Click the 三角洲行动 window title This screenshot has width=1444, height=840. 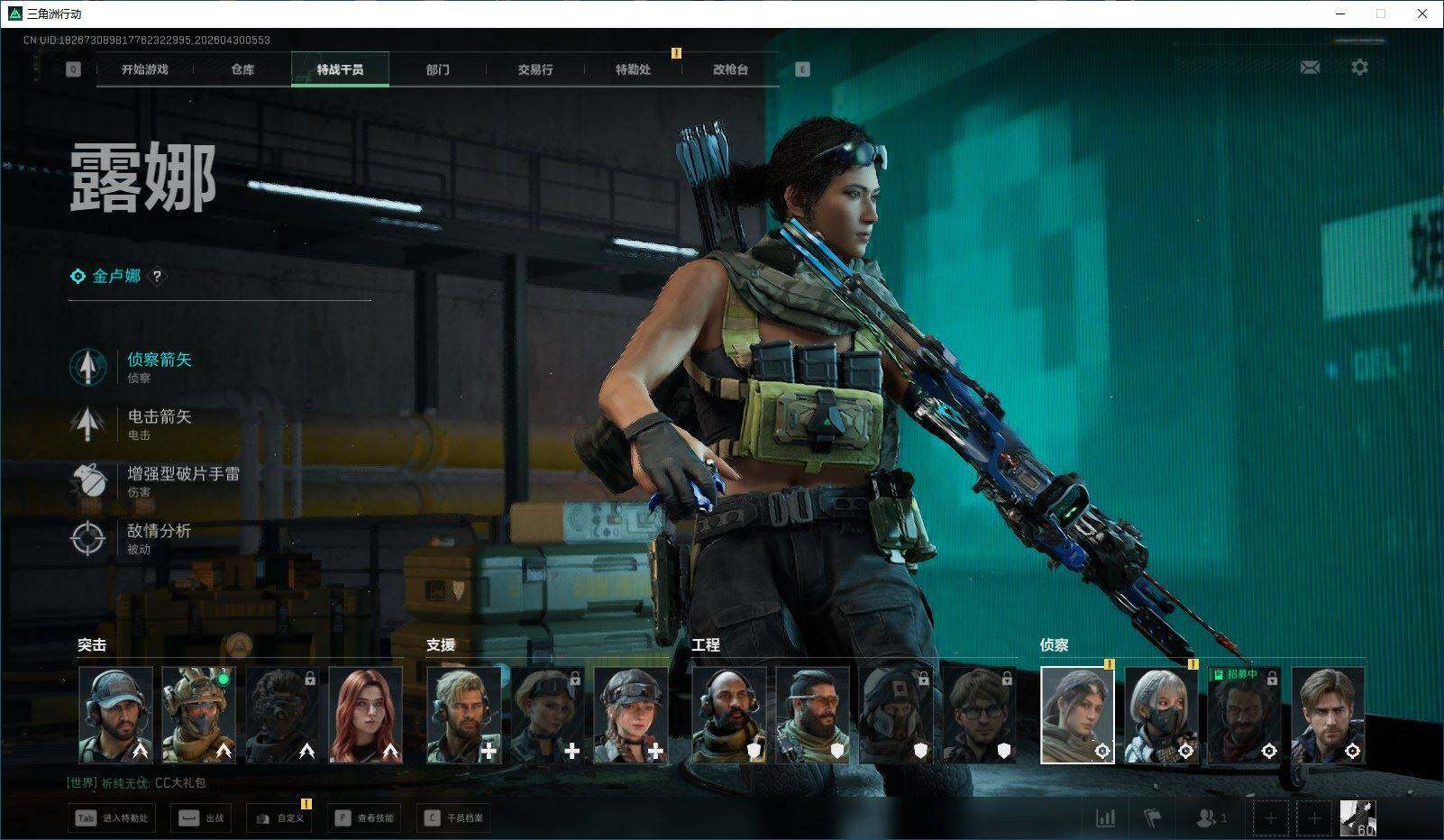54,14
